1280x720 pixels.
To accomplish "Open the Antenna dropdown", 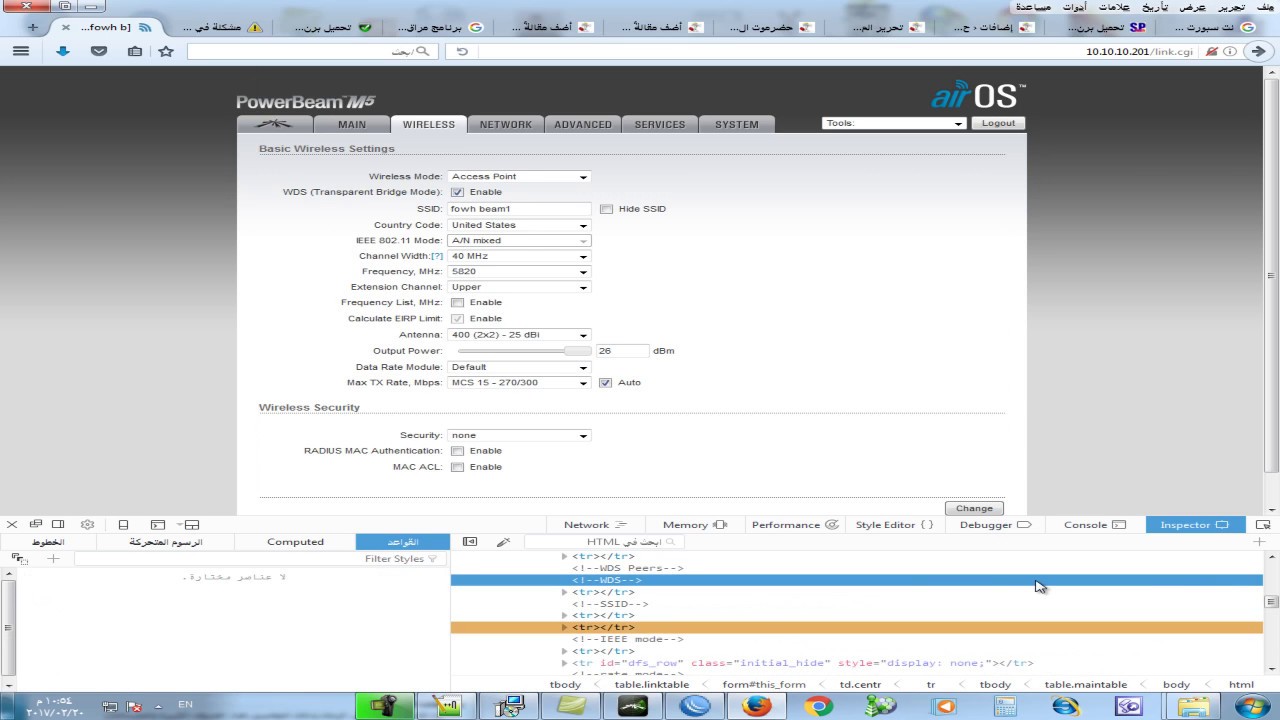I will click(519, 335).
